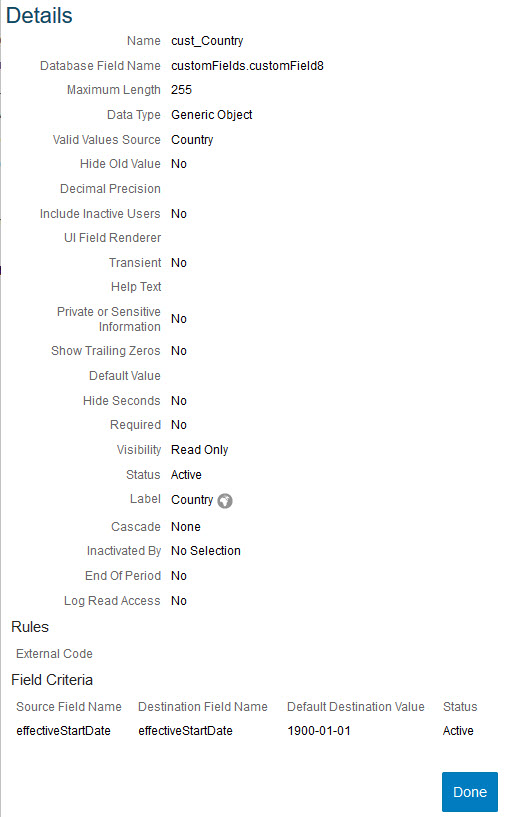Click the No Selection value for Inactivated By
The height and width of the screenshot is (817, 517).
[206, 551]
